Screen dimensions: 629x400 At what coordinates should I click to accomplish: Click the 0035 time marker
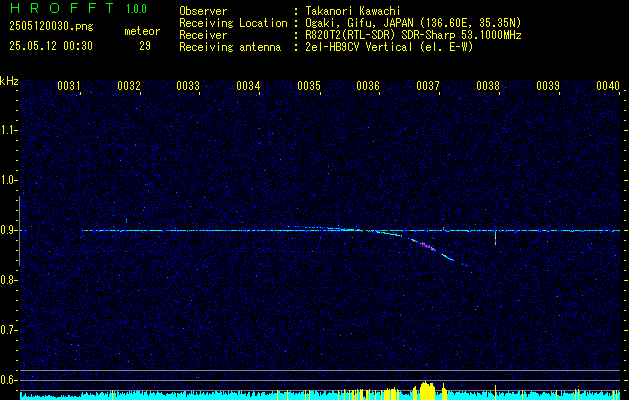(309, 85)
